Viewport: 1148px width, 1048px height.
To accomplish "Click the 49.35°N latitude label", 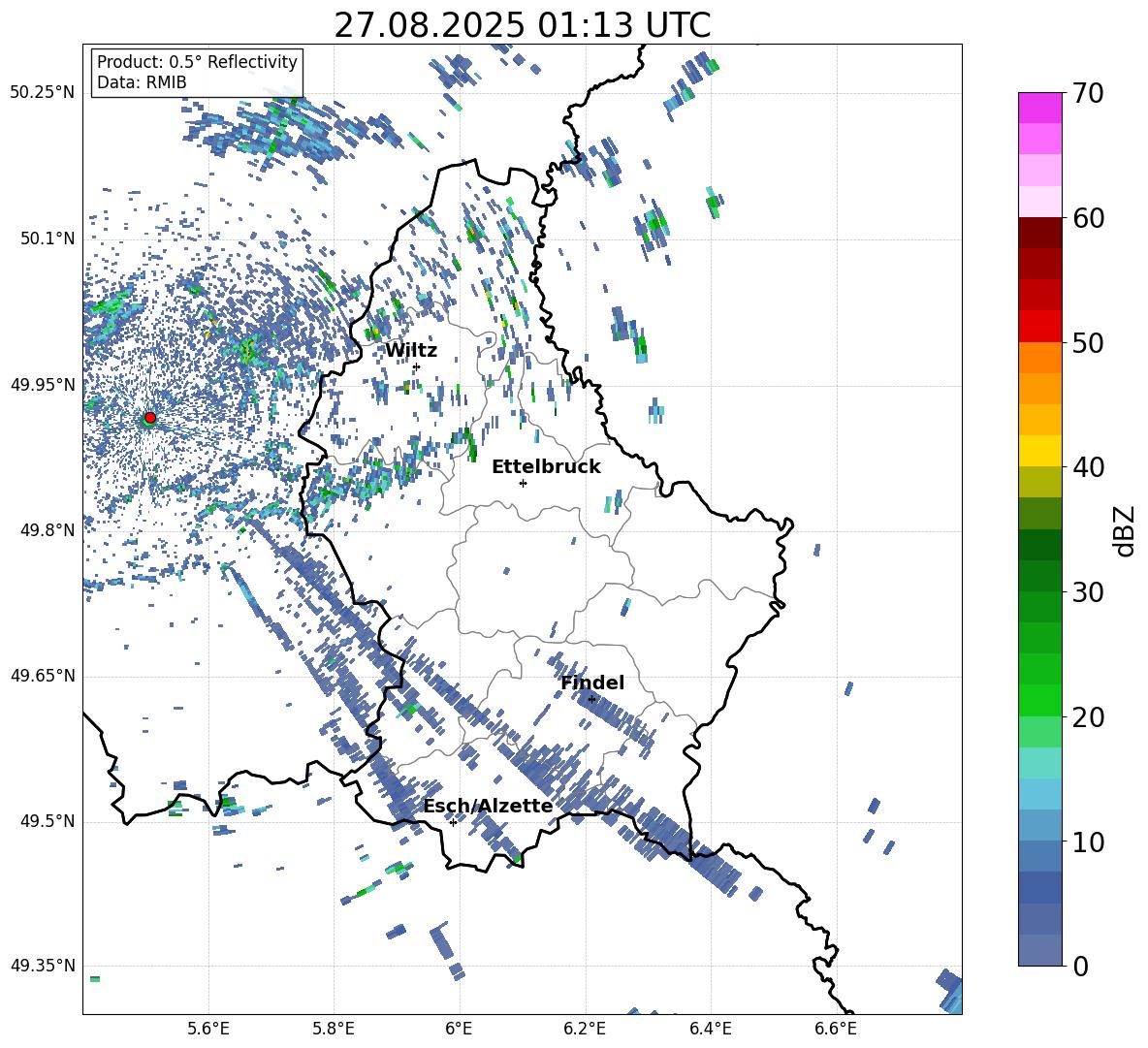I will coord(43,966).
